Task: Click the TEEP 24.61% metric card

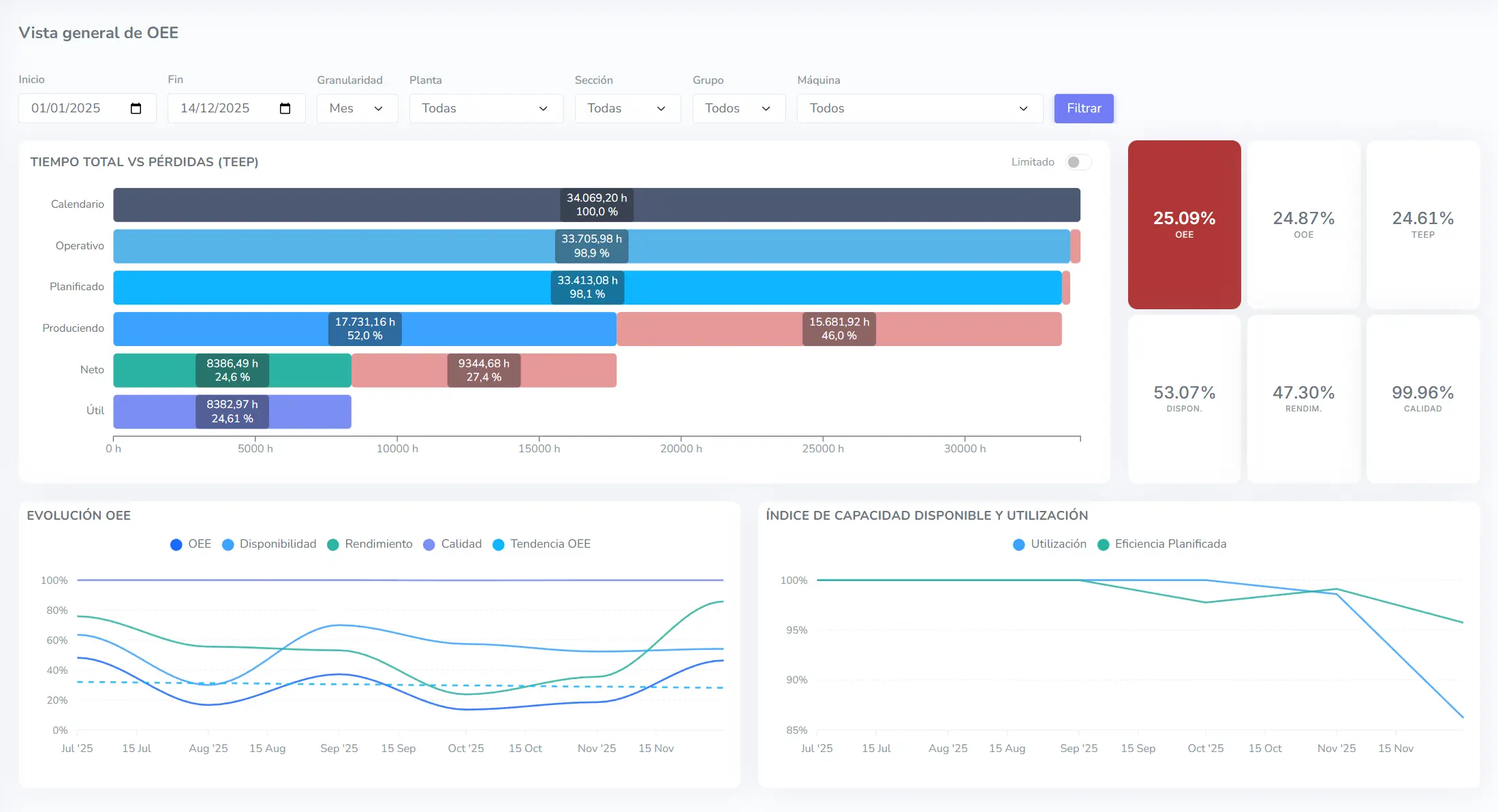Action: [1423, 225]
